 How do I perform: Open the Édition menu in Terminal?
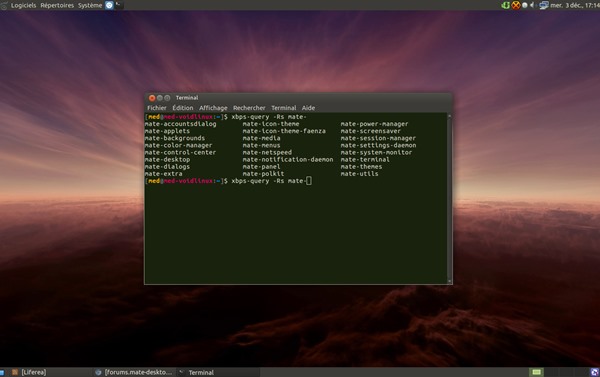[x=183, y=108]
